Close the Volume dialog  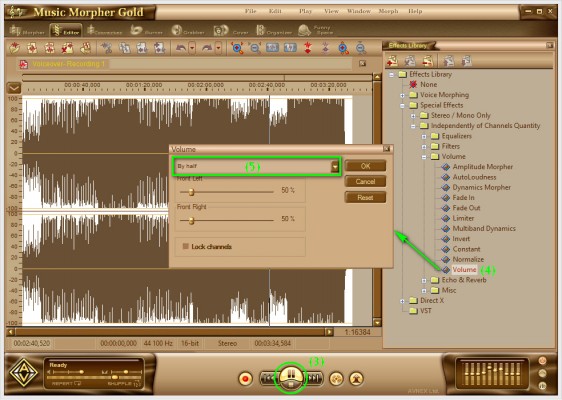pyautogui.click(x=387, y=149)
